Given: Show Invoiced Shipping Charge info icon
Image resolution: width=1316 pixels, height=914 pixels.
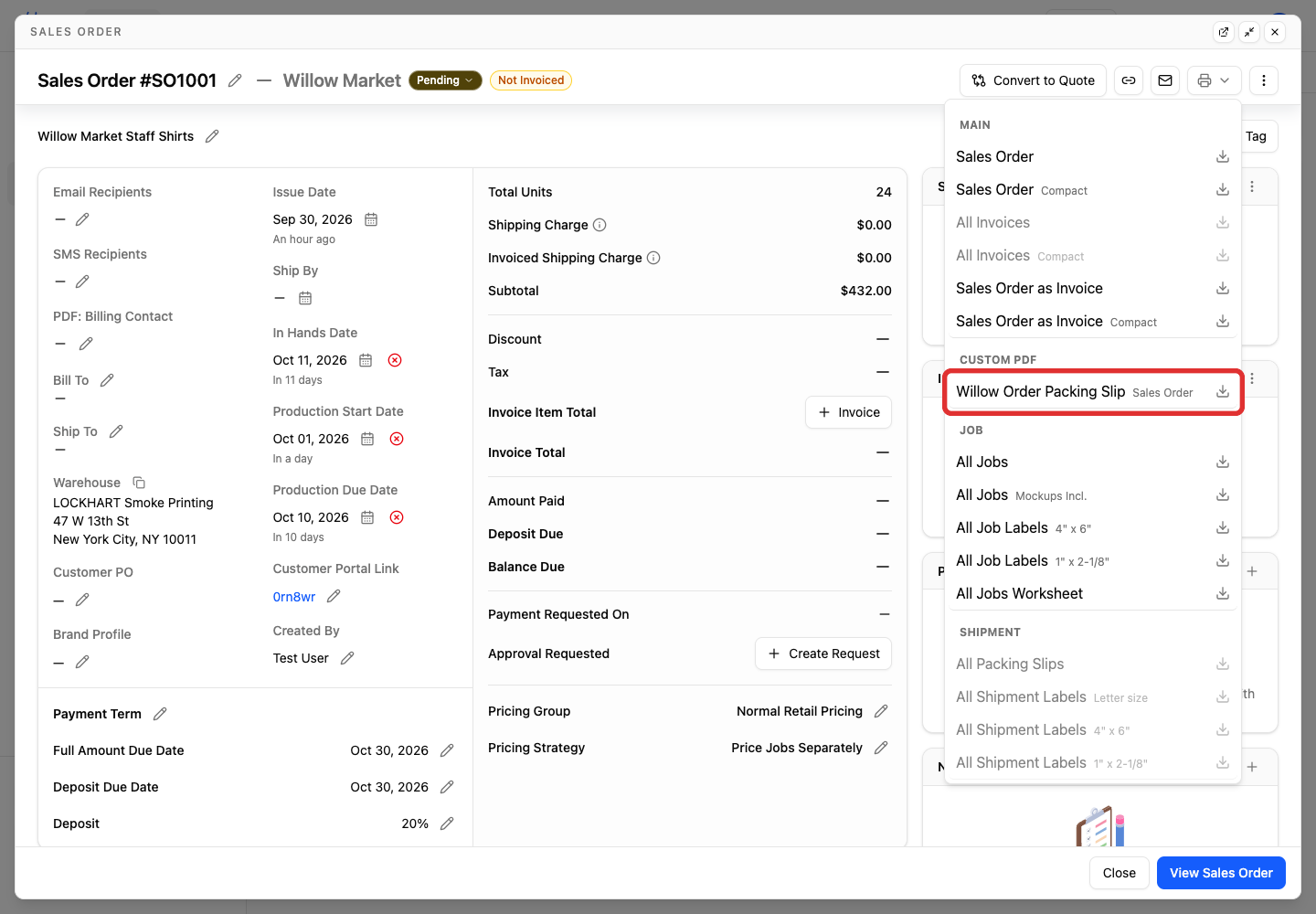Looking at the screenshot, I should click(x=653, y=258).
